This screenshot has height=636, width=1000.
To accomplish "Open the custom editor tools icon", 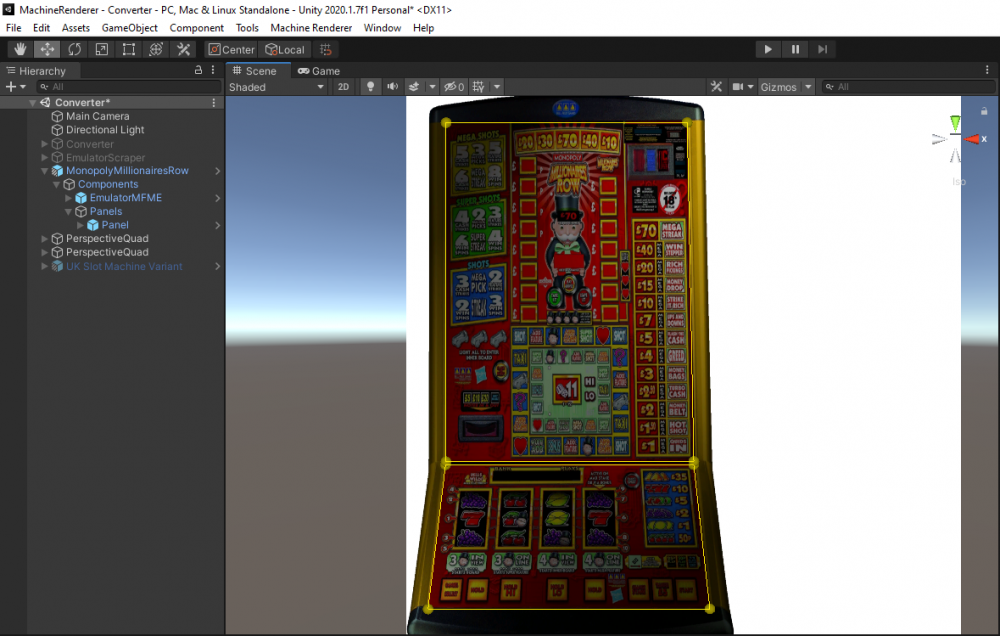I will pyautogui.click(x=184, y=49).
